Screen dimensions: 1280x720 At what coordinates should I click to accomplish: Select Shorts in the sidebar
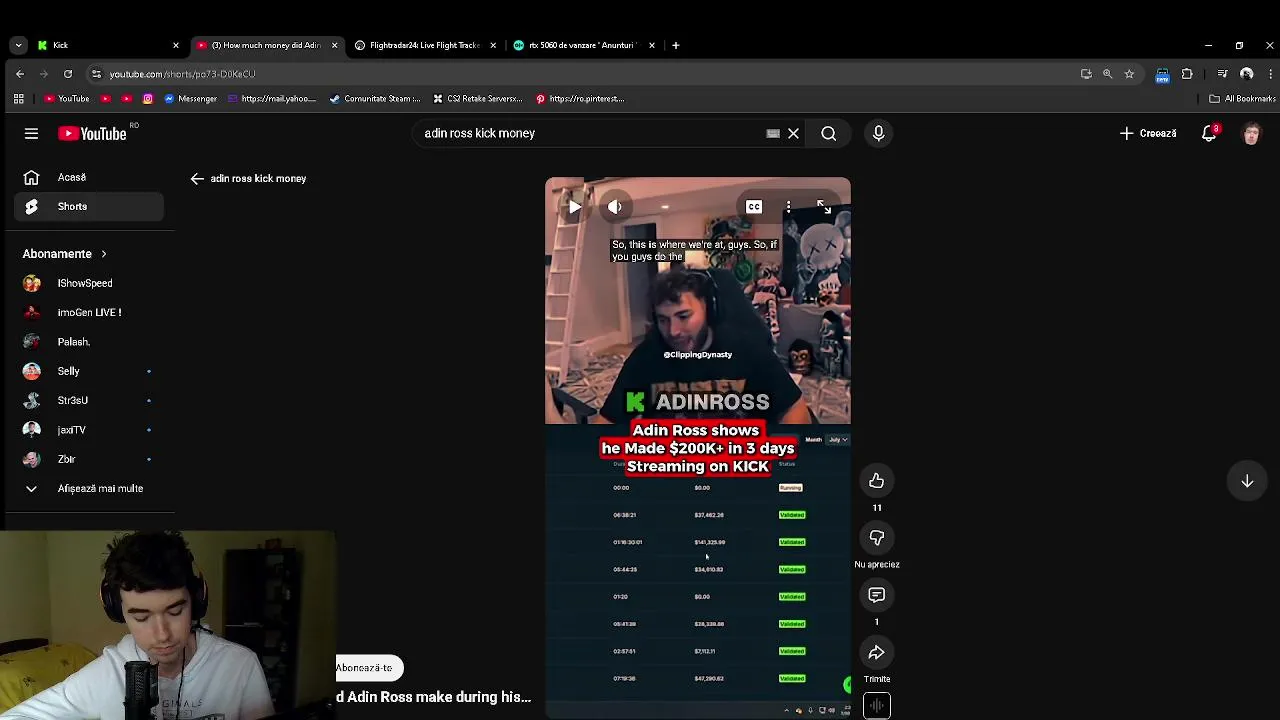coord(87,206)
